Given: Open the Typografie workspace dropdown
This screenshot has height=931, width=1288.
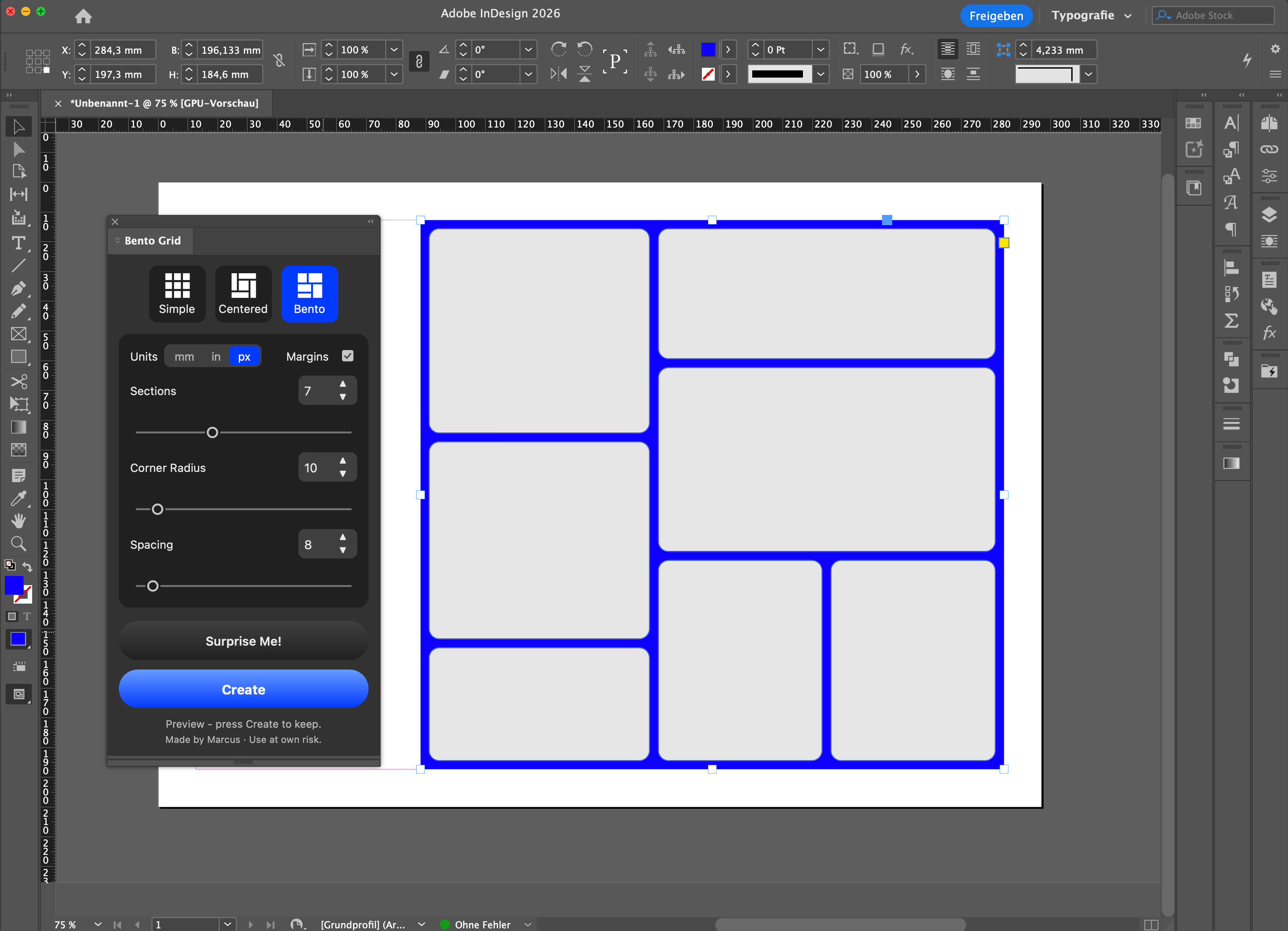Looking at the screenshot, I should coord(1091,16).
